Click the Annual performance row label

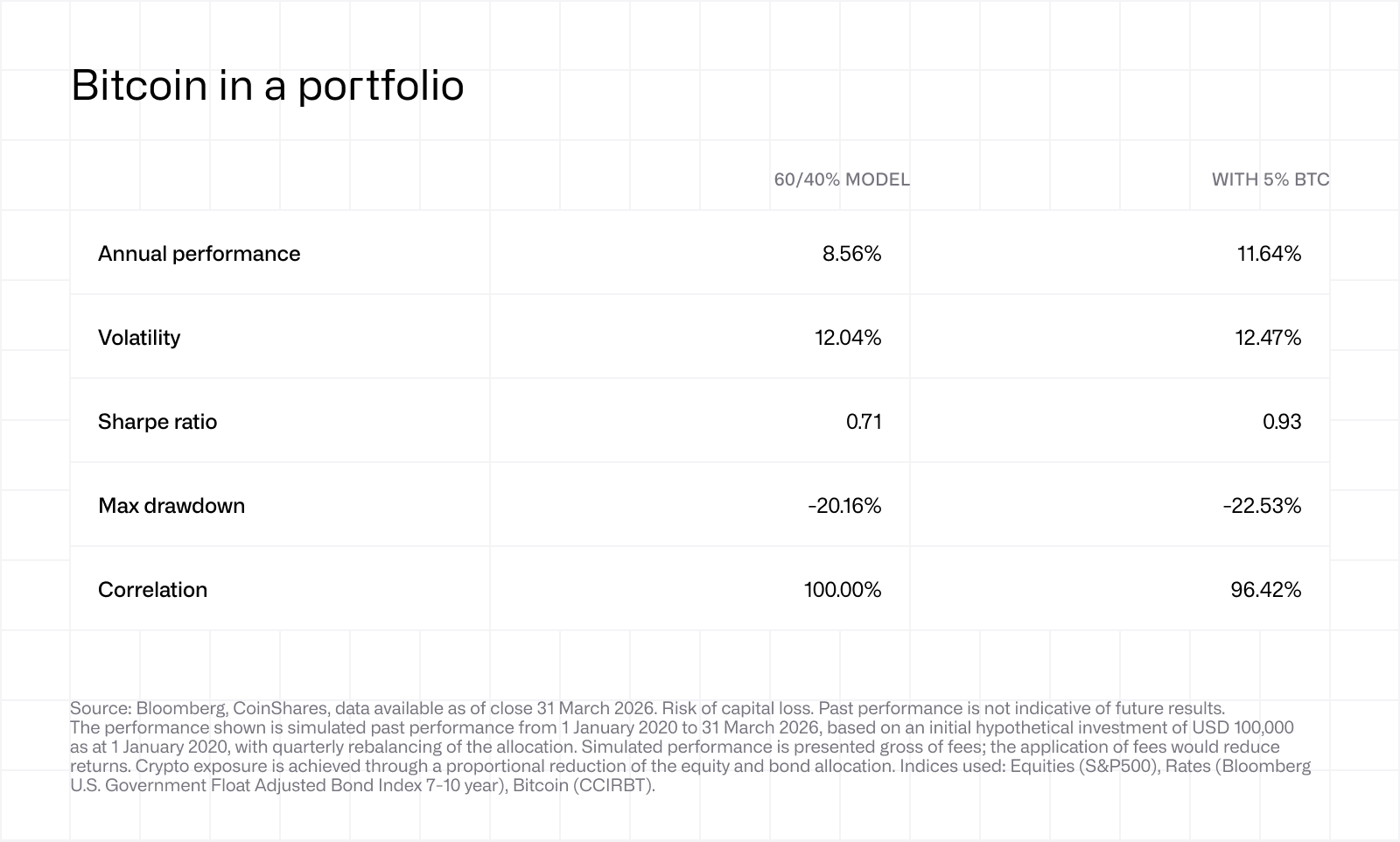tap(199, 254)
